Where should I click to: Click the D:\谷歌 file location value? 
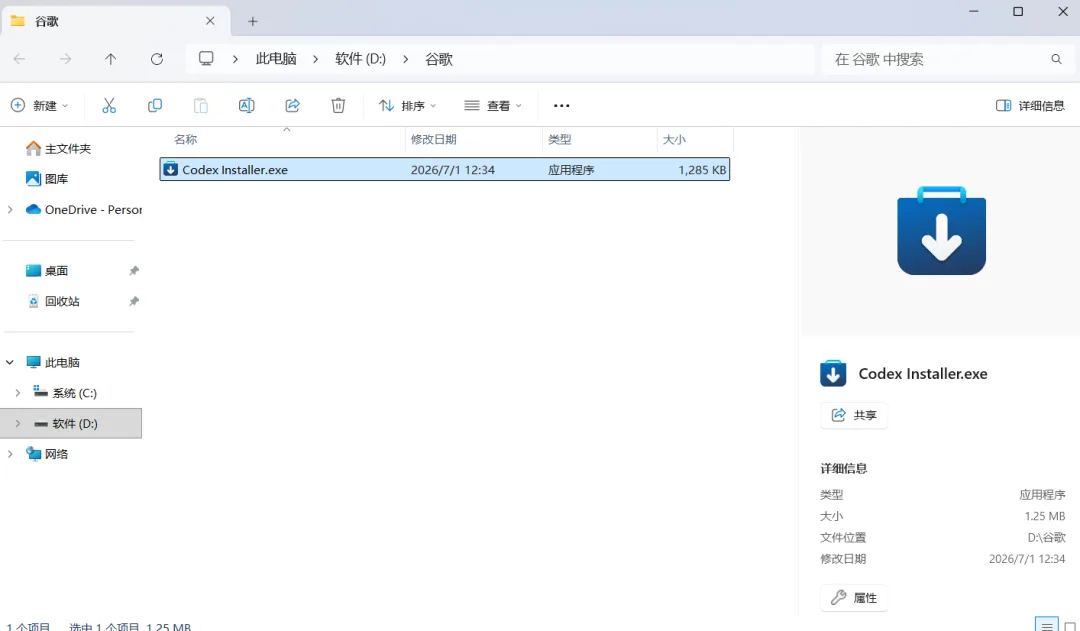tap(1046, 537)
